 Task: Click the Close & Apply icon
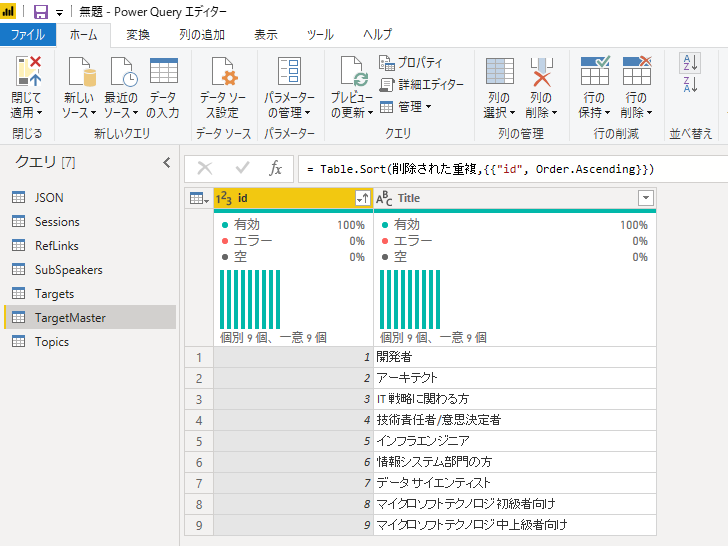(28, 72)
